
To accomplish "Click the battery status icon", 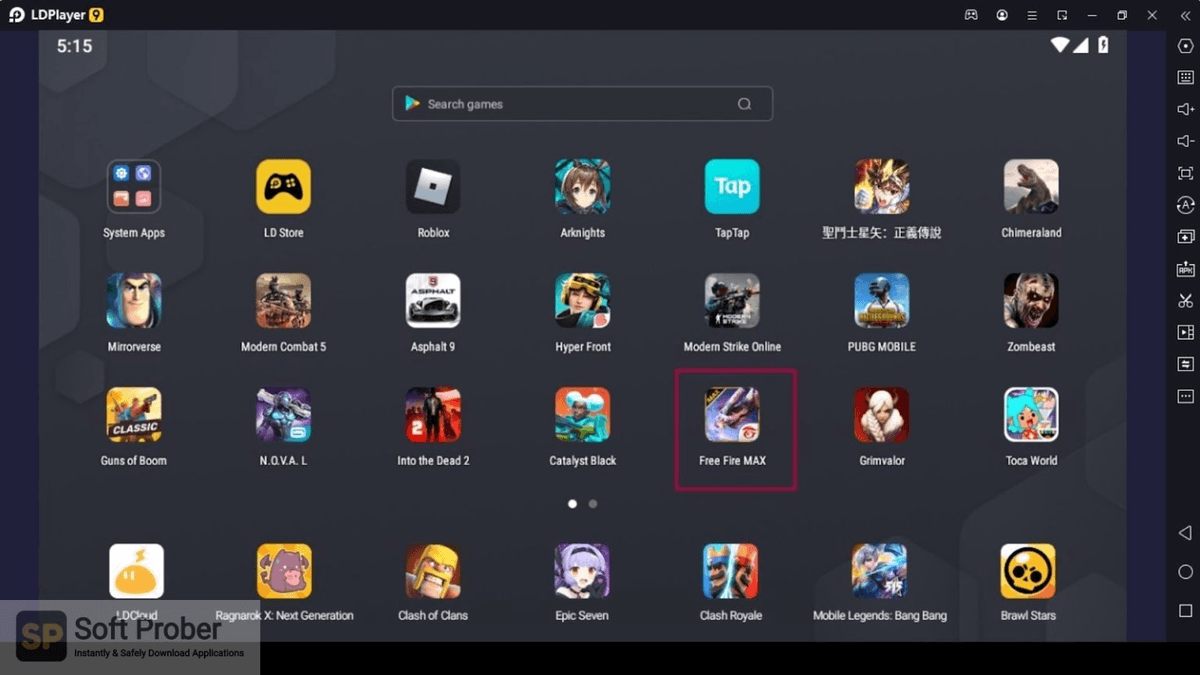I will pos(1103,45).
